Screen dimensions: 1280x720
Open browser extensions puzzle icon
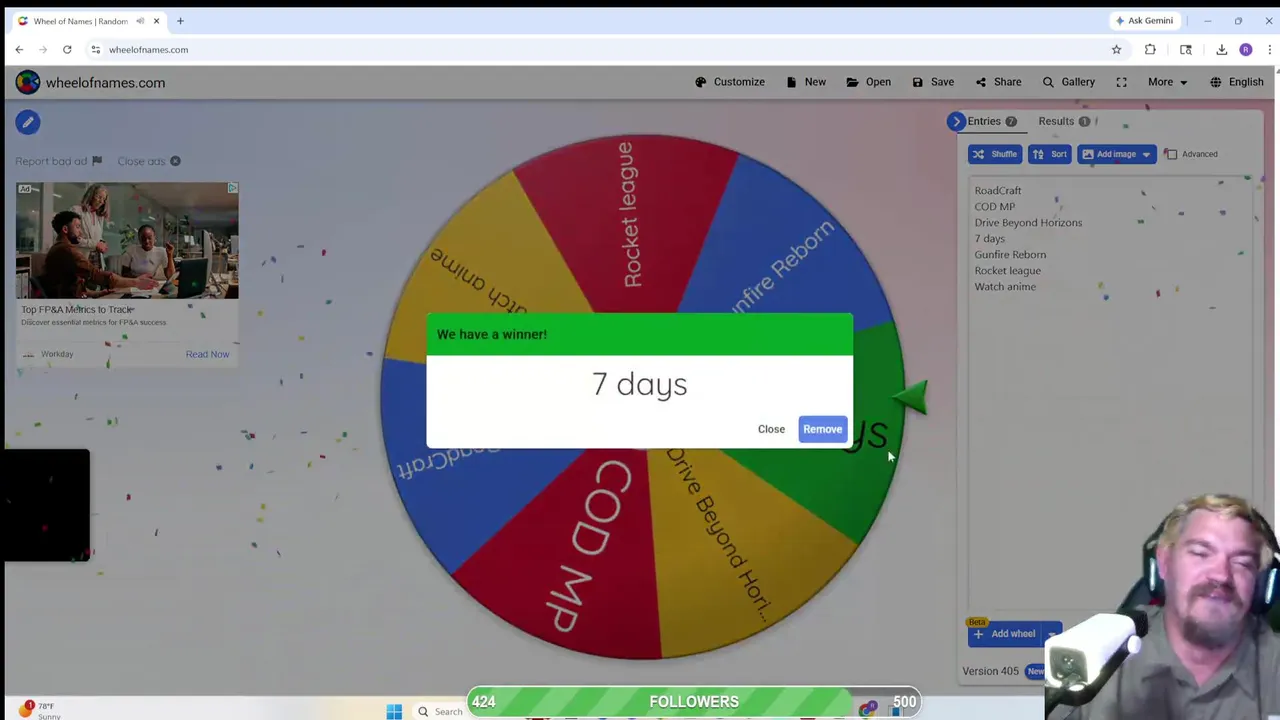pyautogui.click(x=1150, y=49)
